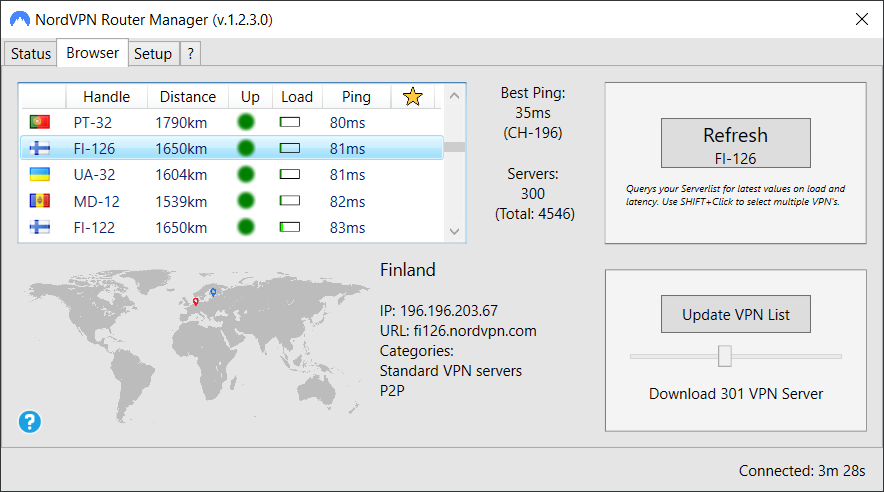Click the scroll up arrow of server list
Image resolution: width=884 pixels, height=492 pixels.
coord(454,96)
